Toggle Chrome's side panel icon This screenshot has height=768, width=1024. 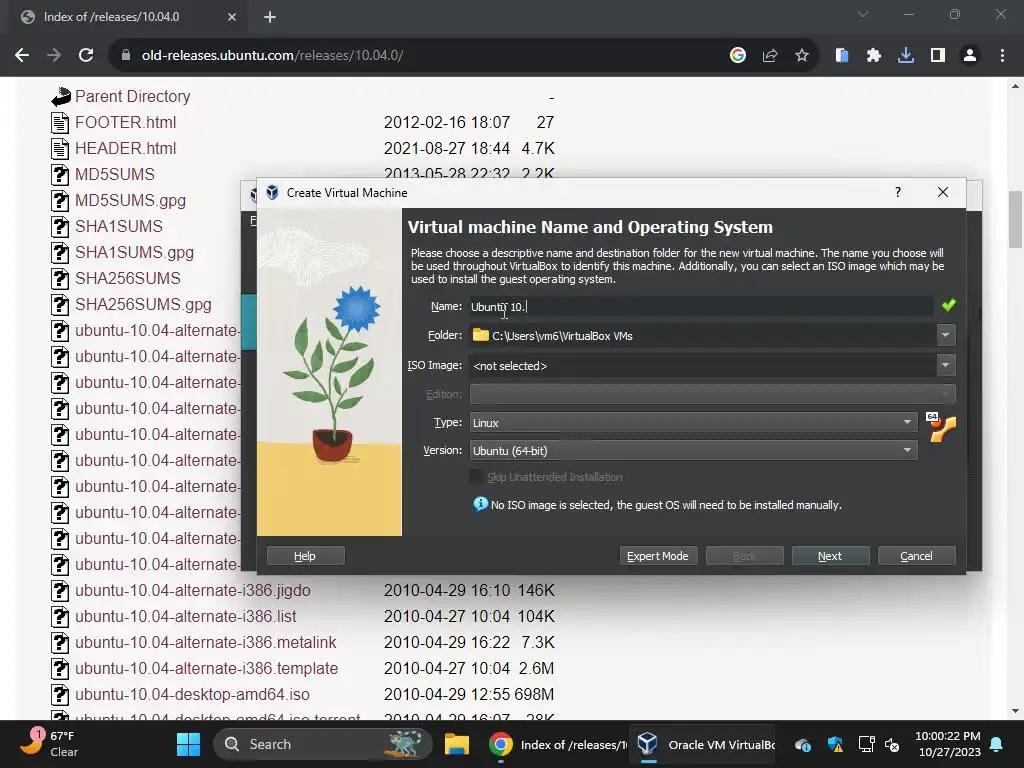[x=938, y=56]
